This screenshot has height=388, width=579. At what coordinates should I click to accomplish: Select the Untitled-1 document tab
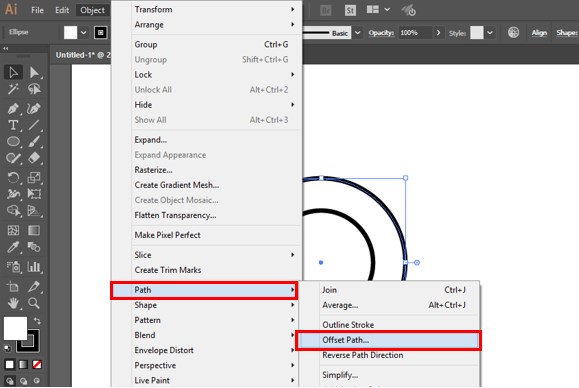click(x=83, y=55)
